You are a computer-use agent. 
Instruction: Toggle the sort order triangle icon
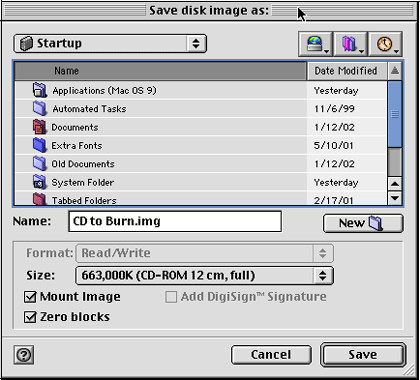(x=395, y=71)
